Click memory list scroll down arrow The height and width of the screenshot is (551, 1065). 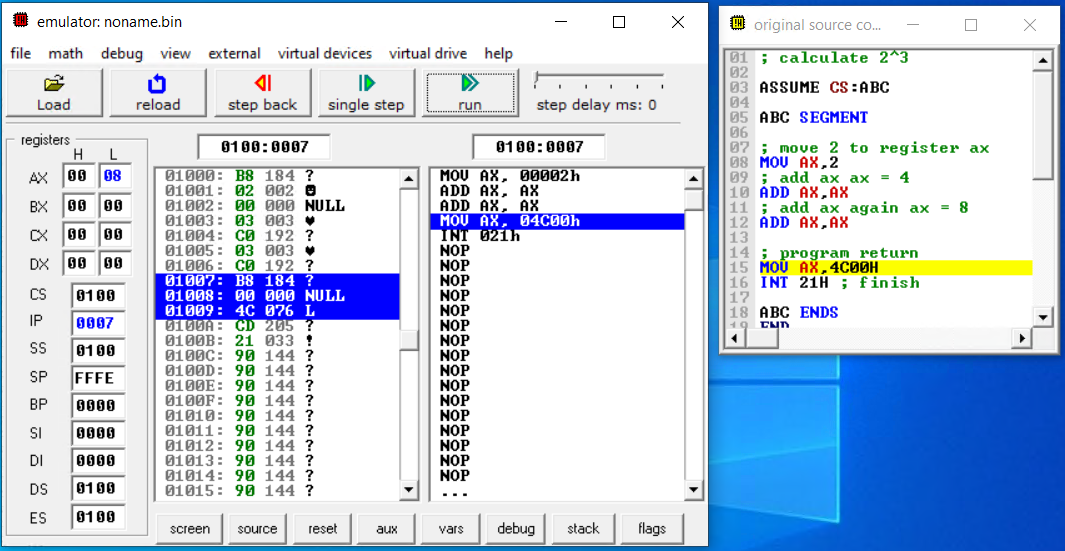pyautogui.click(x=409, y=489)
